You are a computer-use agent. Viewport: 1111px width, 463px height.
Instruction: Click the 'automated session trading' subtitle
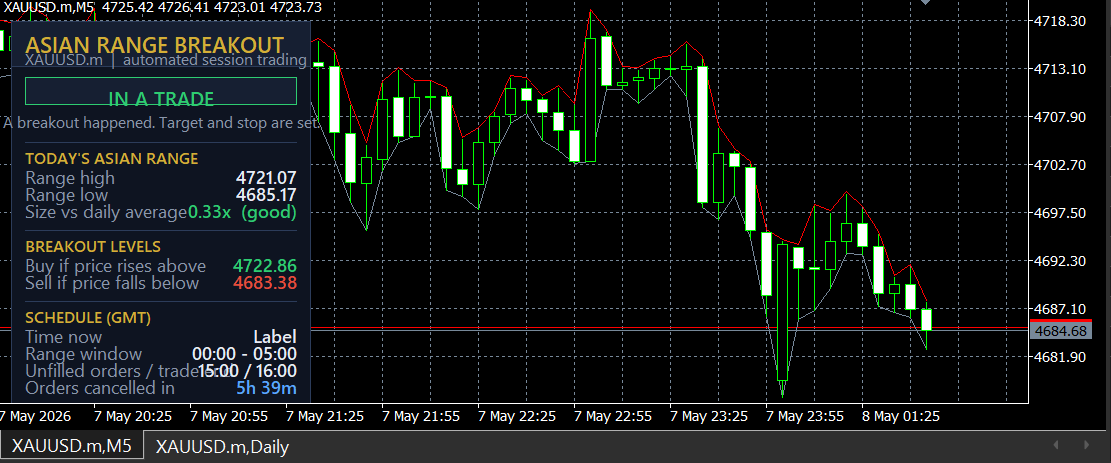click(215, 60)
